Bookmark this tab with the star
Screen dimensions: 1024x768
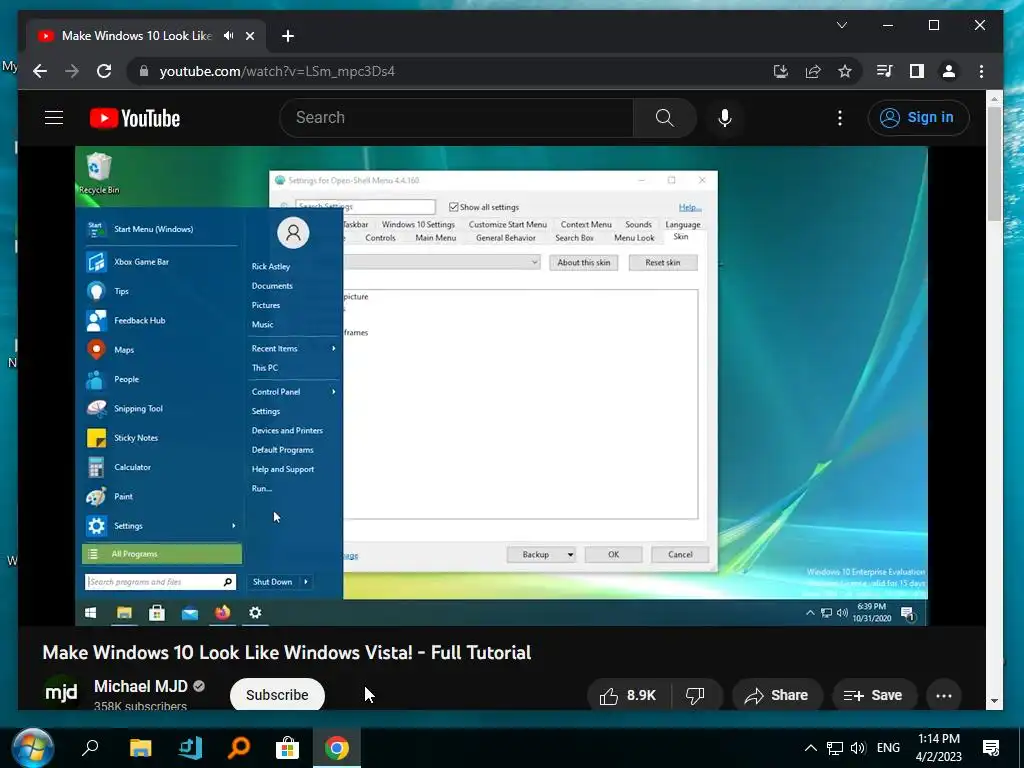tap(845, 71)
